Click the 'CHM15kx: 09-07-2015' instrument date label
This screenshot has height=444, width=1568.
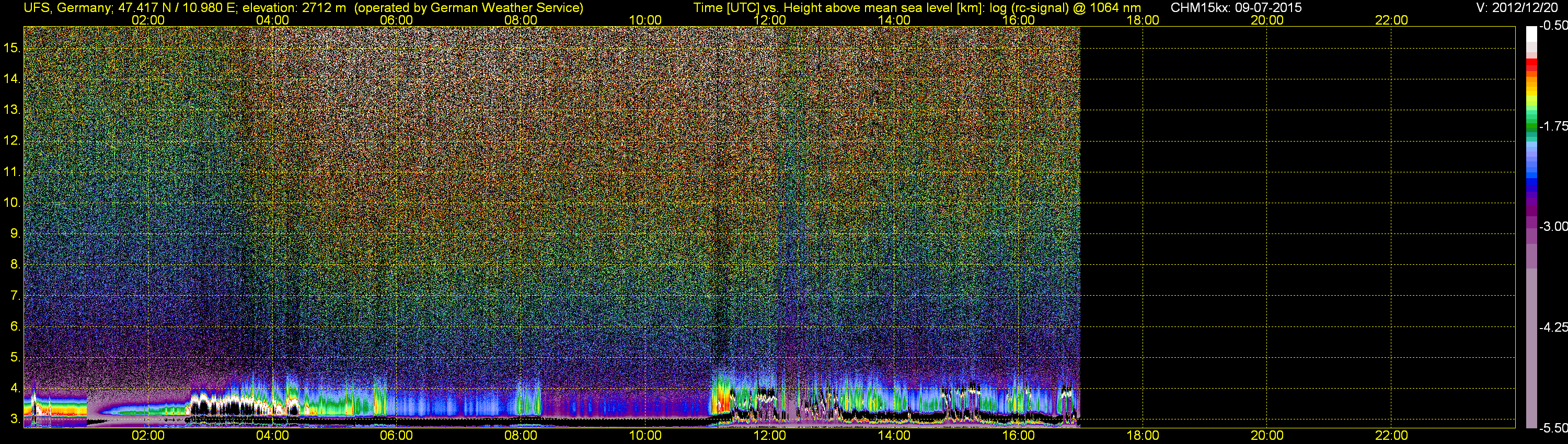click(x=1236, y=7)
